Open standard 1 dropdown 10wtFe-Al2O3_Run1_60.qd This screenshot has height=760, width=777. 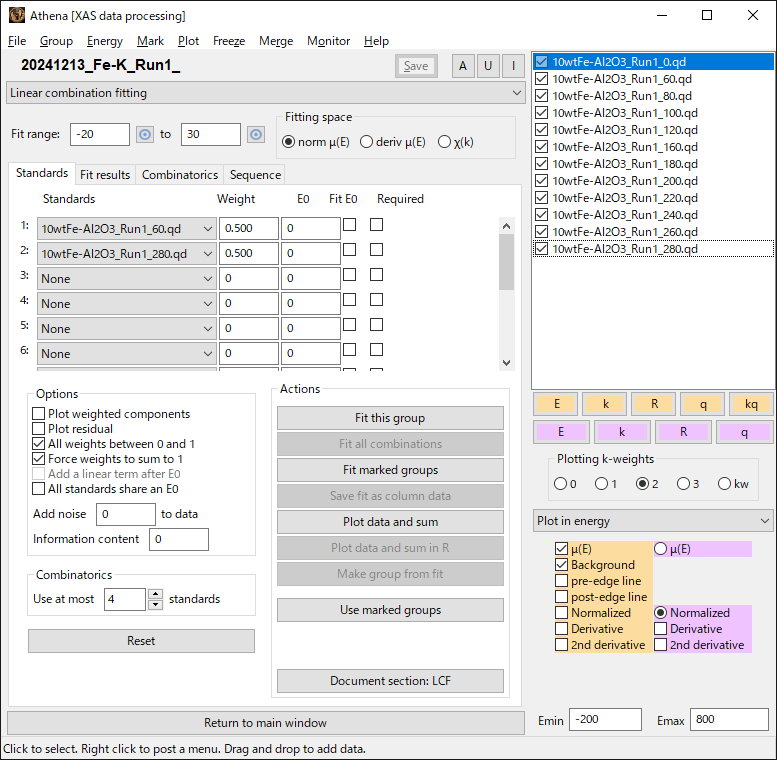click(127, 228)
